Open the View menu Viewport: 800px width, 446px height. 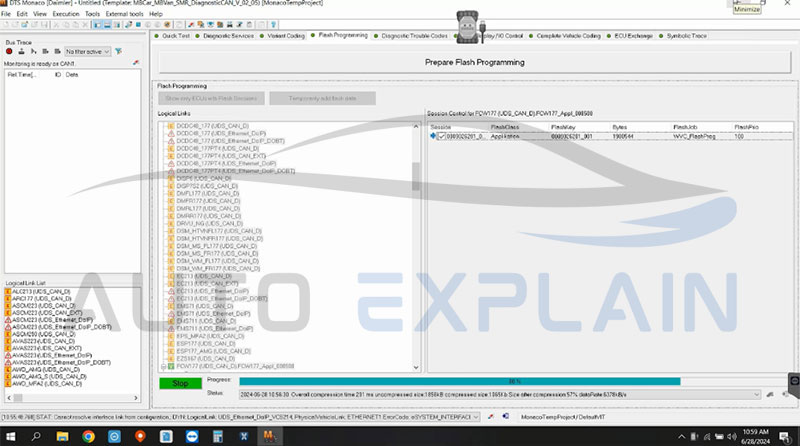(x=40, y=14)
